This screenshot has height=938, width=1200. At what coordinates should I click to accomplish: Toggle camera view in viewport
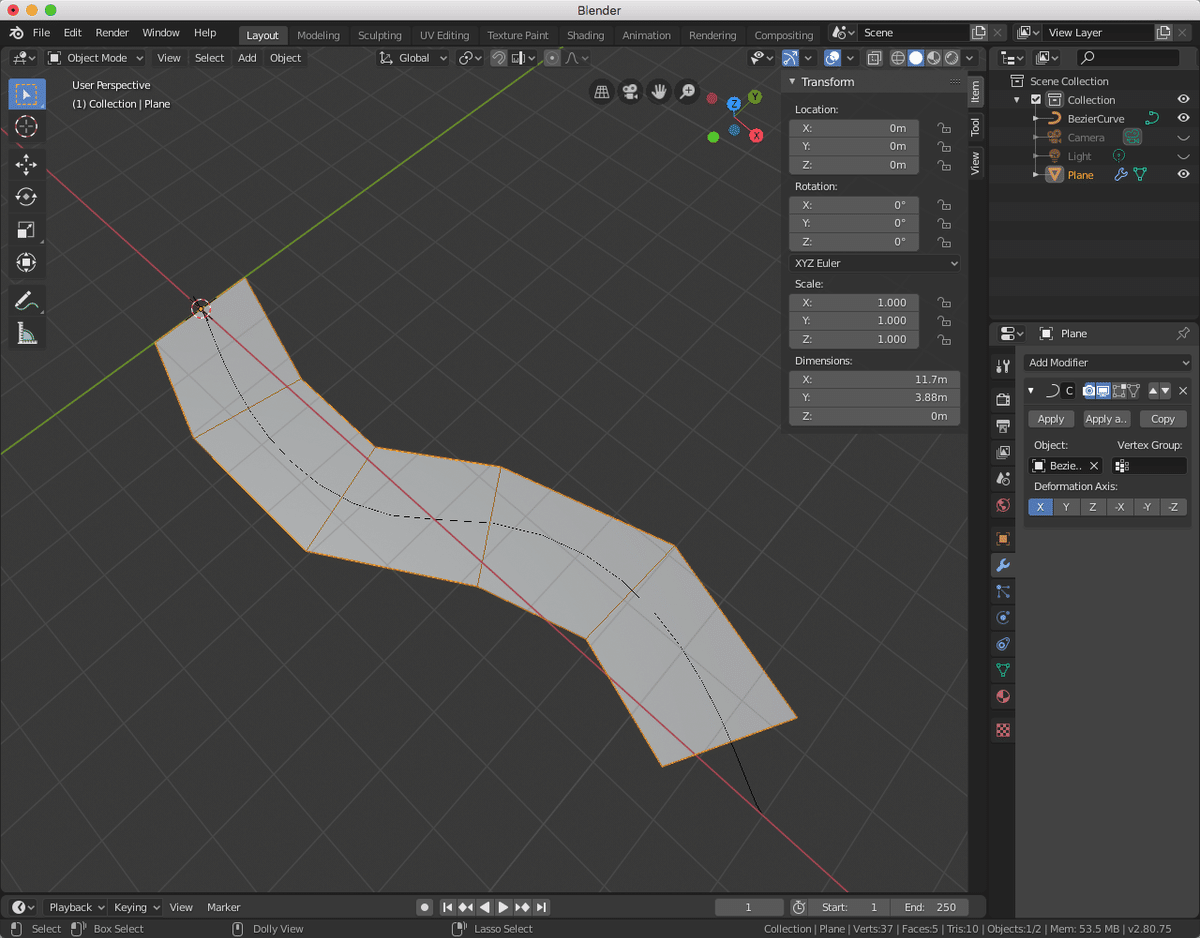click(x=630, y=92)
